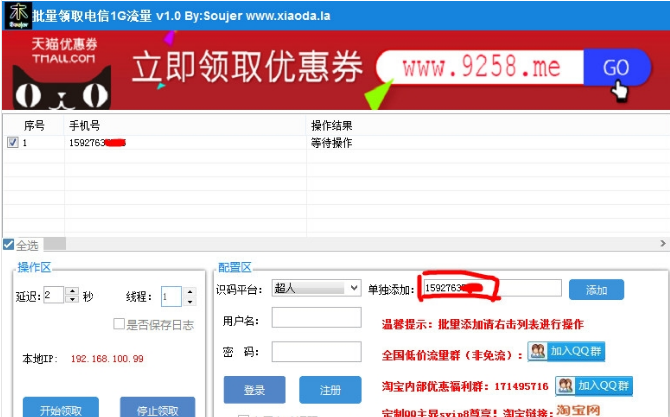Toggle the 全选 select-all checkbox
Screen dimensions: 670x417
(8, 244)
